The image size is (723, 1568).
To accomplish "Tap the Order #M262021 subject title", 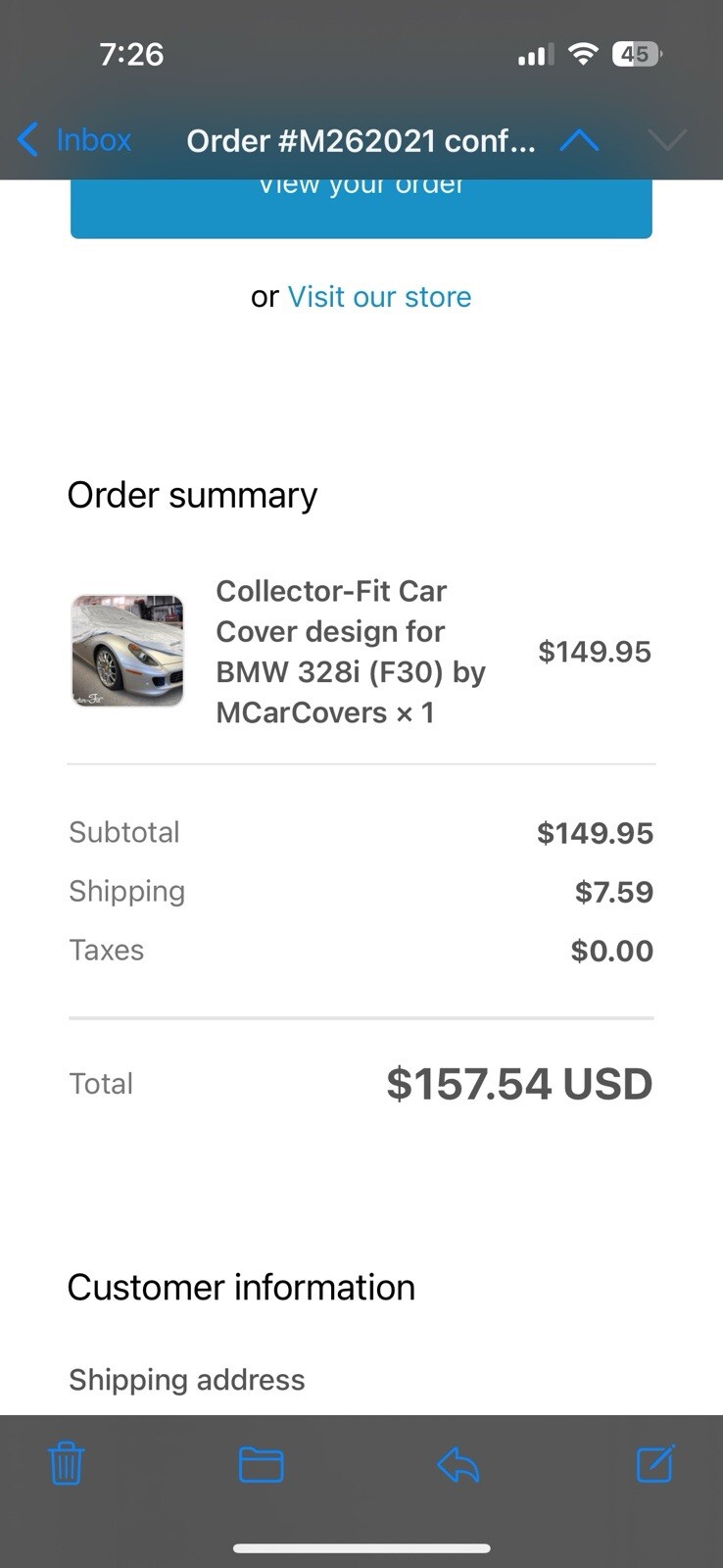I will click(361, 141).
